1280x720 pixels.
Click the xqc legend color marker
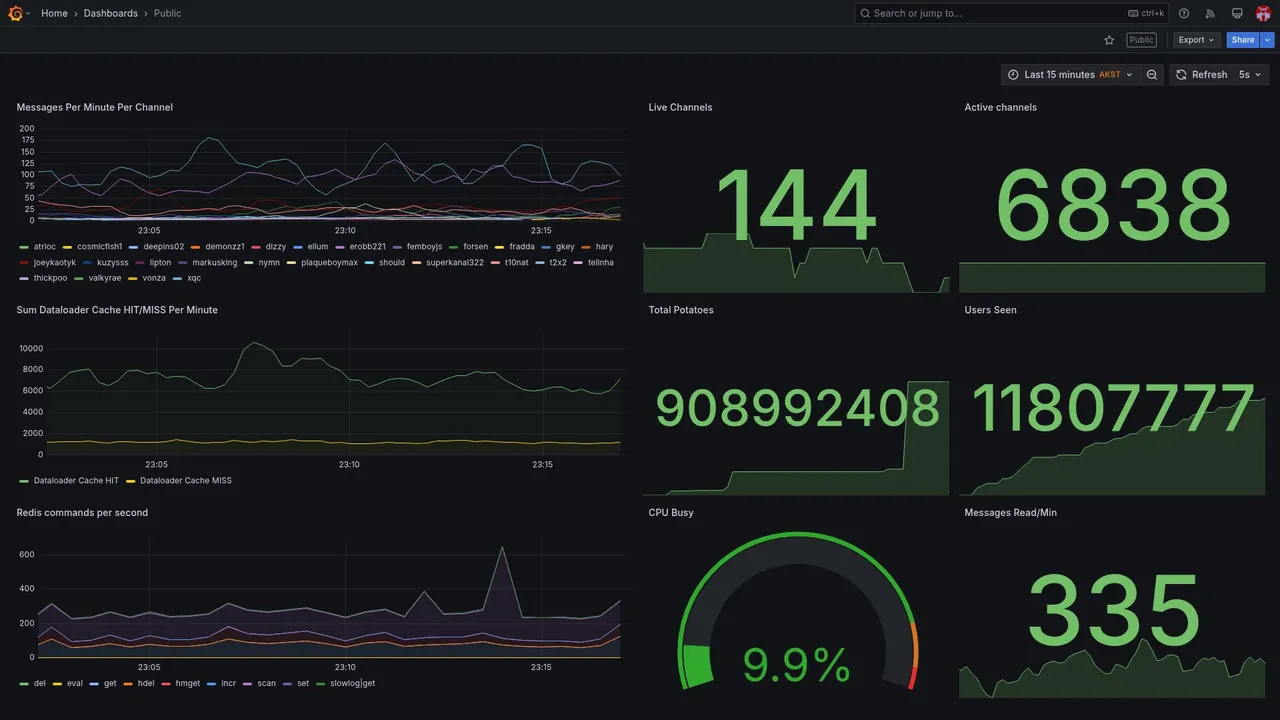pyautogui.click(x=178, y=279)
